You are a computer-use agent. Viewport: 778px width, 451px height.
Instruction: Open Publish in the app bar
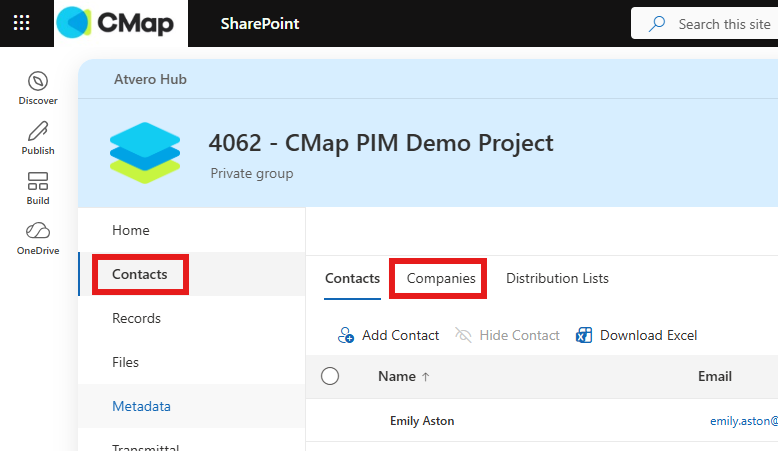[x=38, y=138]
